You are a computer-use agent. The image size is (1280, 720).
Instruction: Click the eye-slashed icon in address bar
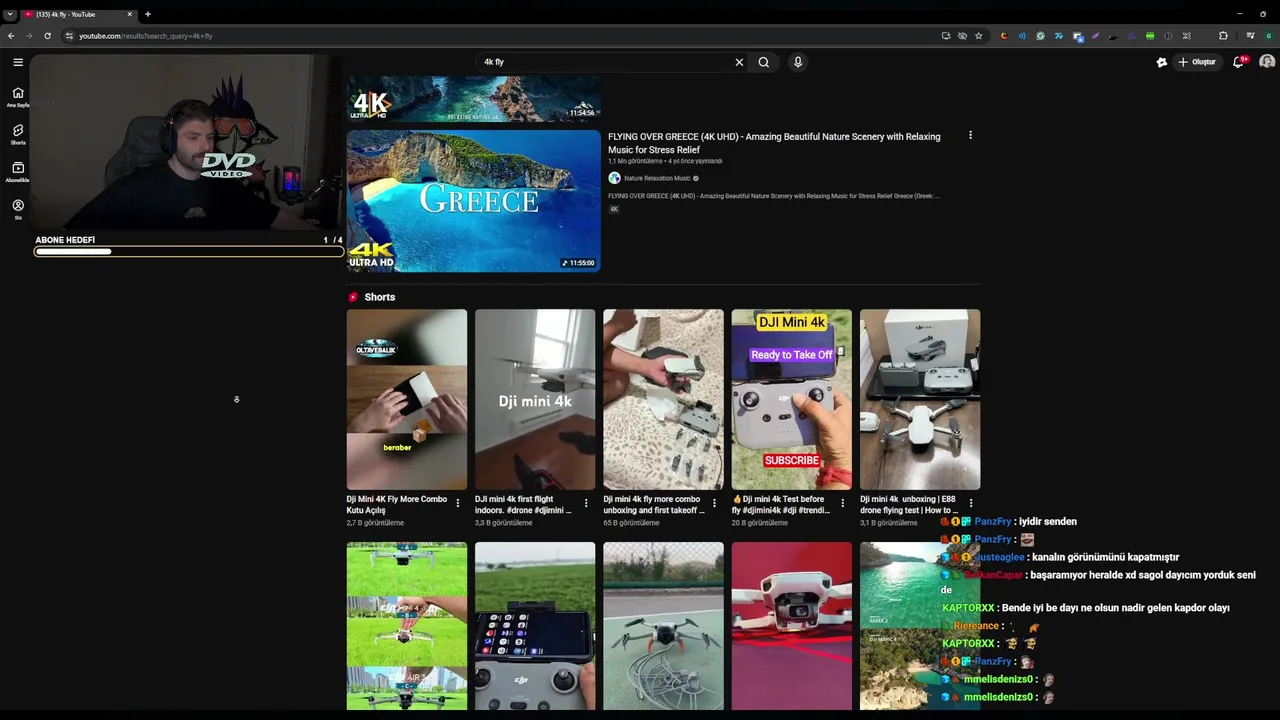[962, 36]
